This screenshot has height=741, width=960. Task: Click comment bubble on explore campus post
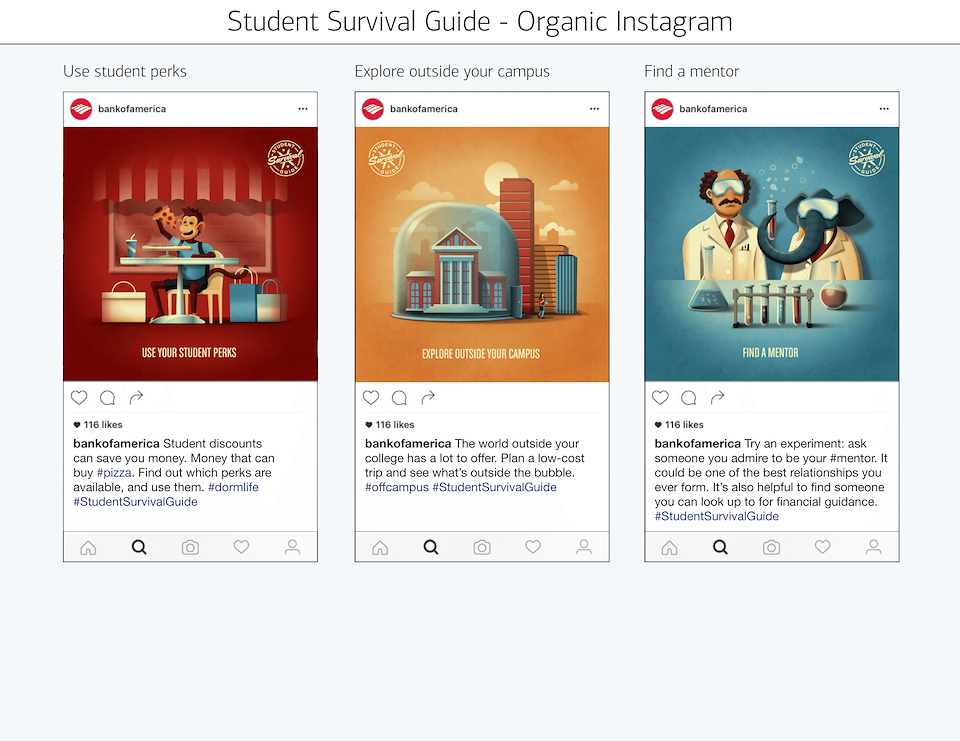[x=399, y=398]
